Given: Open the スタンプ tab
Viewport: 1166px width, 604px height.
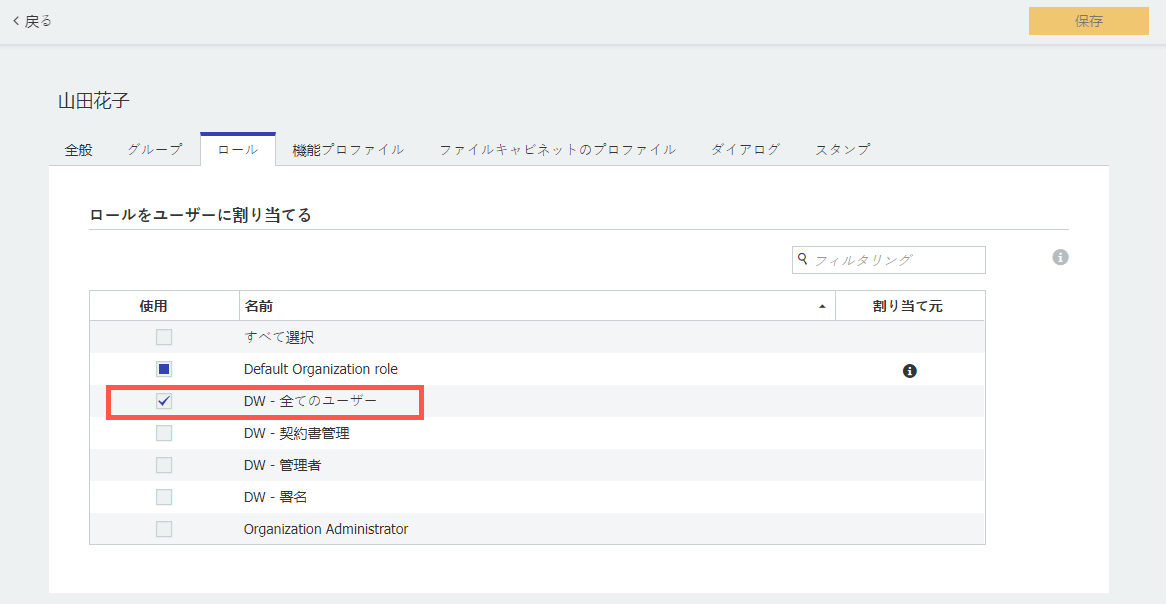Looking at the screenshot, I should [843, 150].
